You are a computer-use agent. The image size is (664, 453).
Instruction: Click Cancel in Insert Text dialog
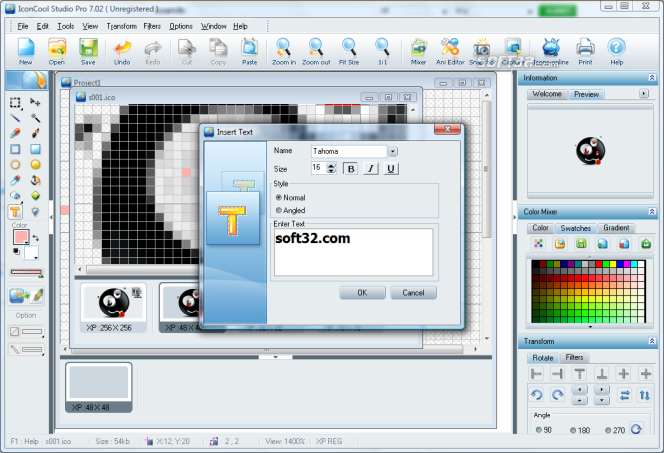[x=413, y=293]
